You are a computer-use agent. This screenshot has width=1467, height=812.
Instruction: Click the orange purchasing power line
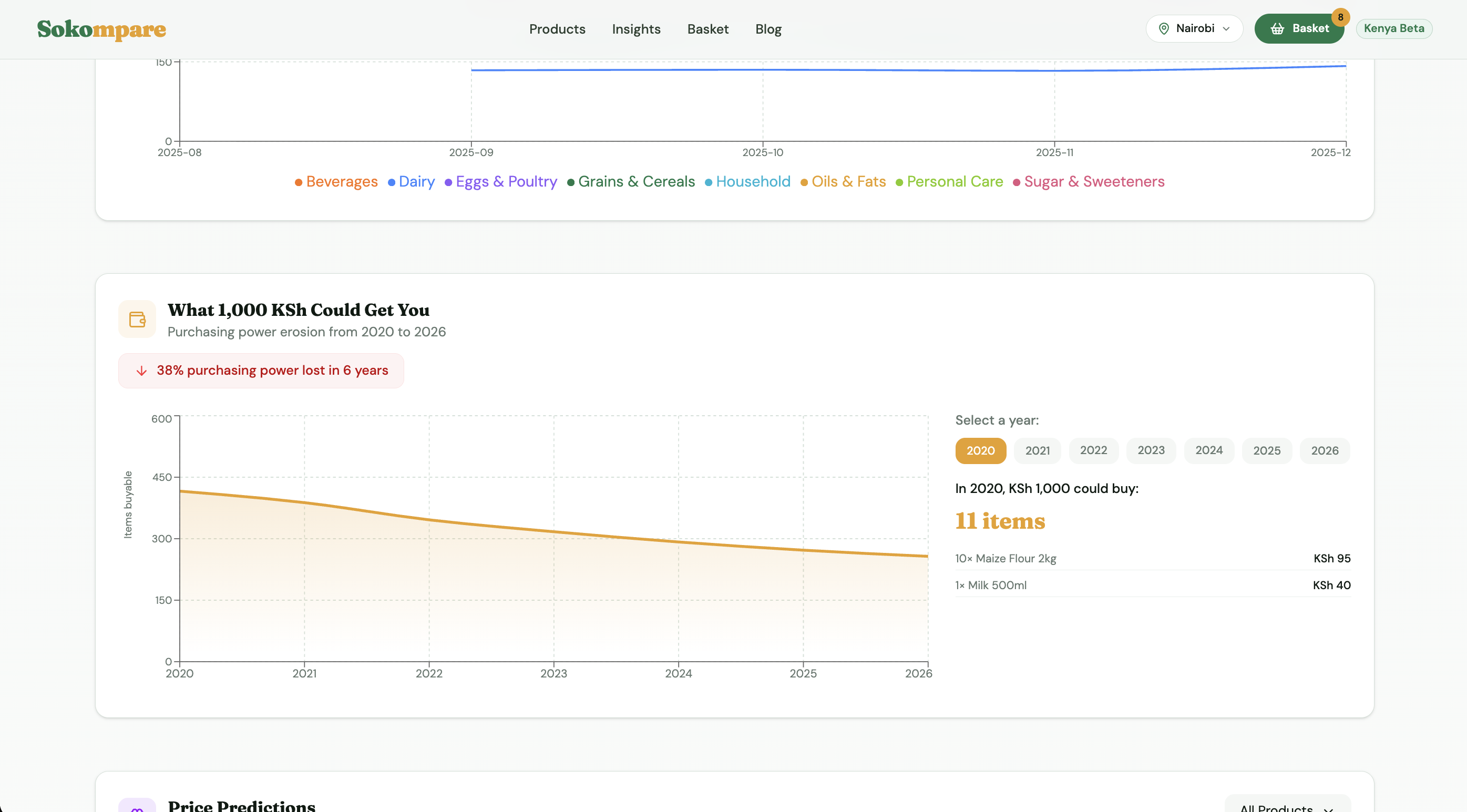pos(553,532)
